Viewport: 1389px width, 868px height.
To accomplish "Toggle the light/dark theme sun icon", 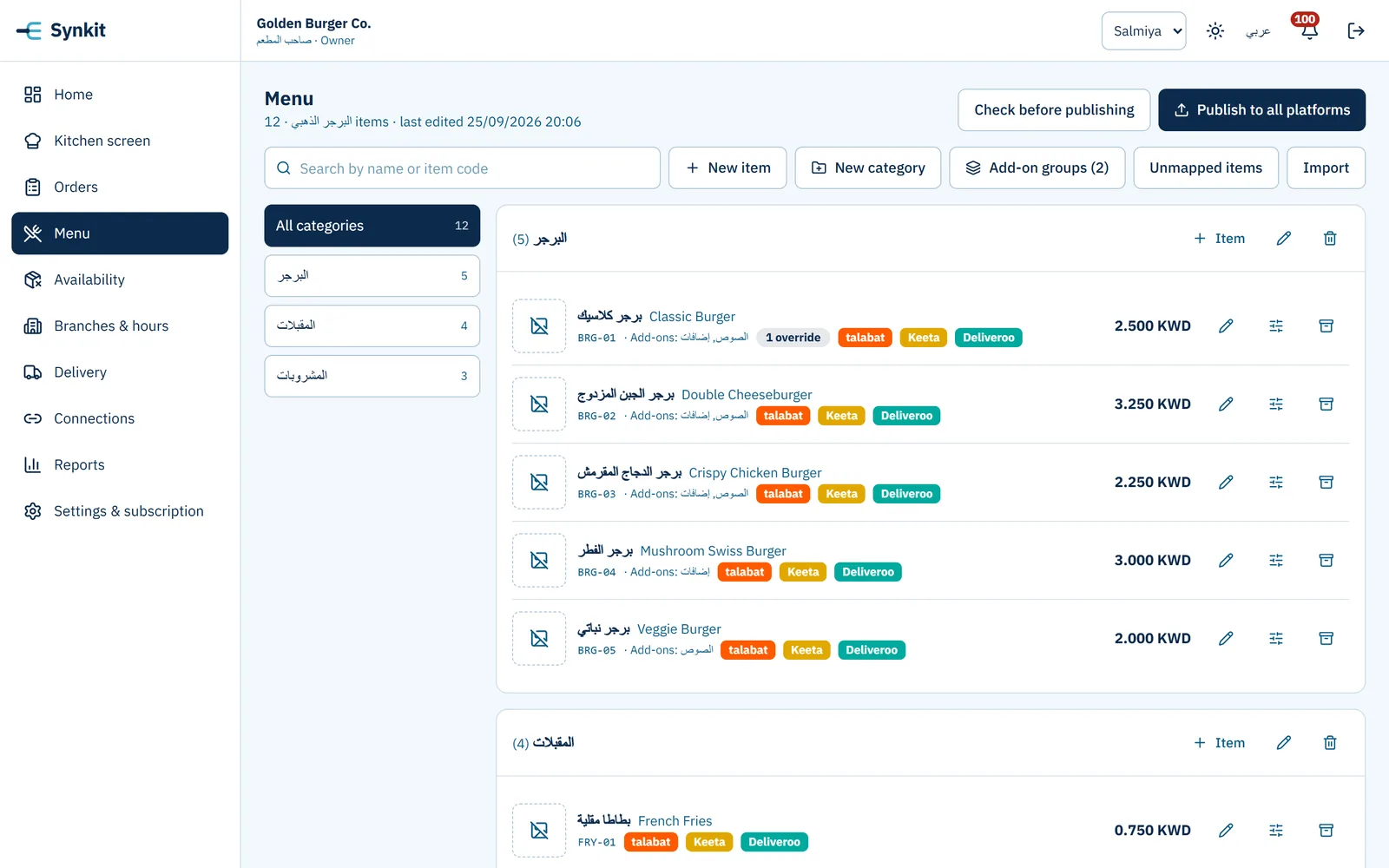I will click(x=1215, y=31).
